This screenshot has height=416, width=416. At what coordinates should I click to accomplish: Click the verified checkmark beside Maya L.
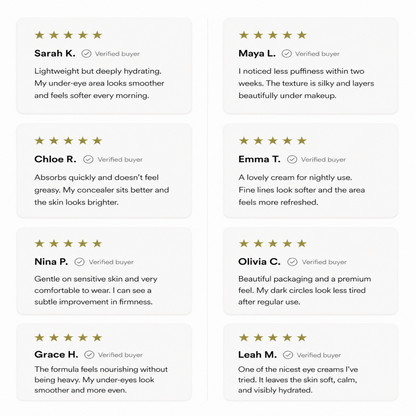pyautogui.click(x=287, y=53)
